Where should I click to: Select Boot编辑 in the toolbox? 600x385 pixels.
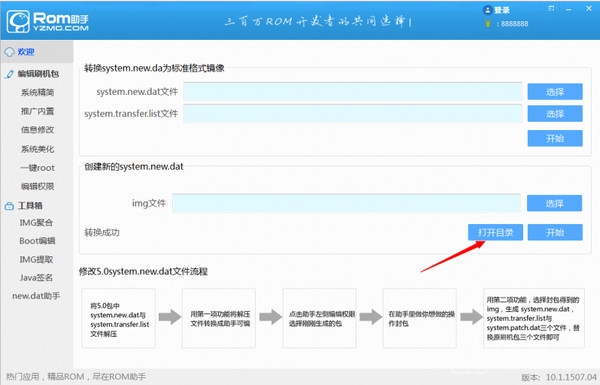(x=37, y=241)
